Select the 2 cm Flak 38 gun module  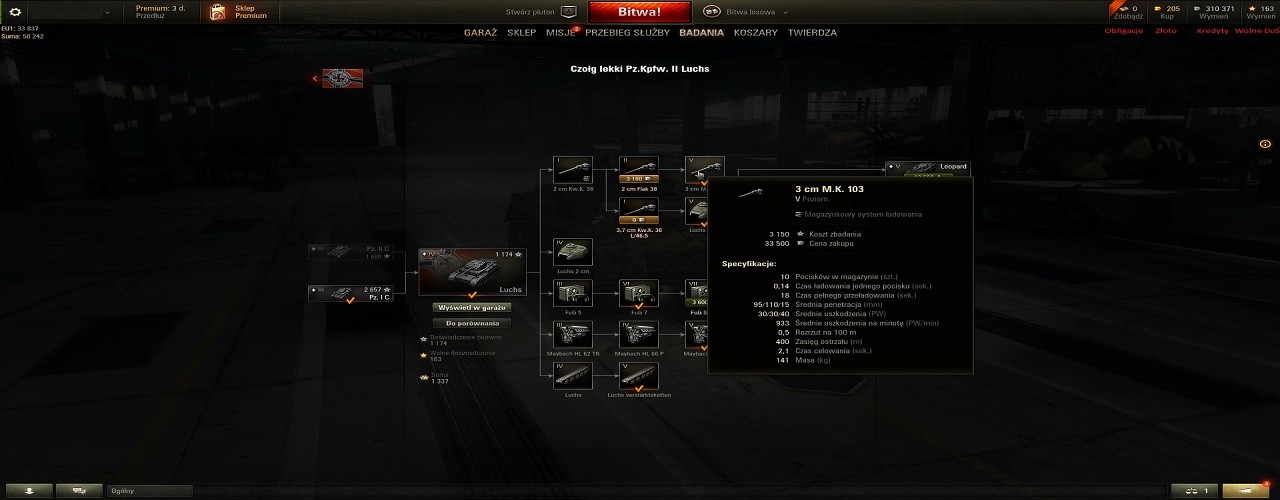tap(638, 169)
